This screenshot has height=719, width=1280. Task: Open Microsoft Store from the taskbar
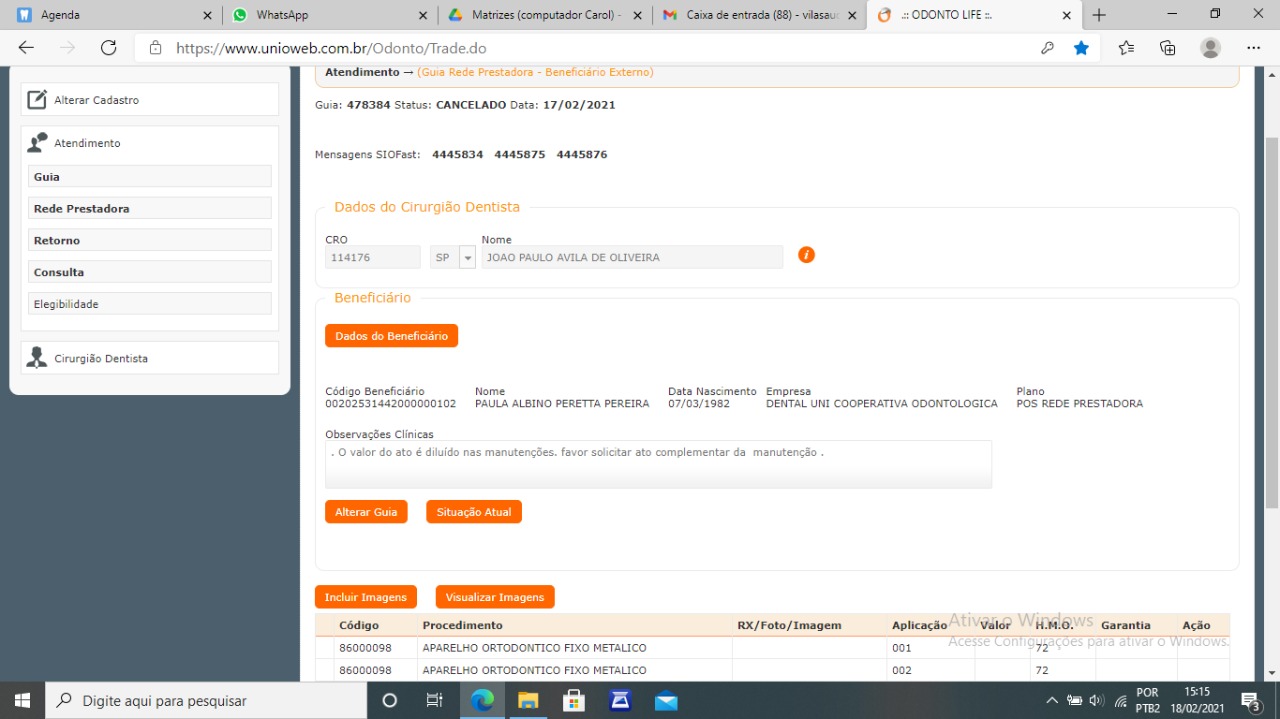(x=574, y=700)
